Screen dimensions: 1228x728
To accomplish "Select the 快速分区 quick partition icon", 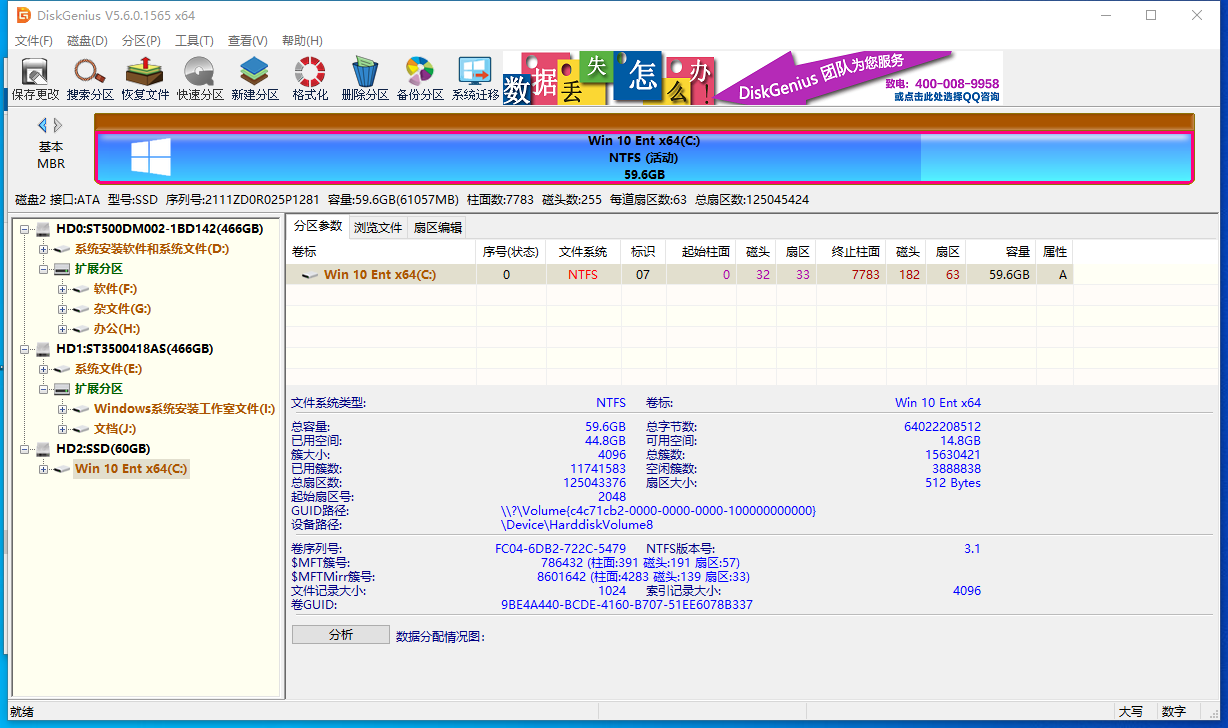I will point(200,79).
